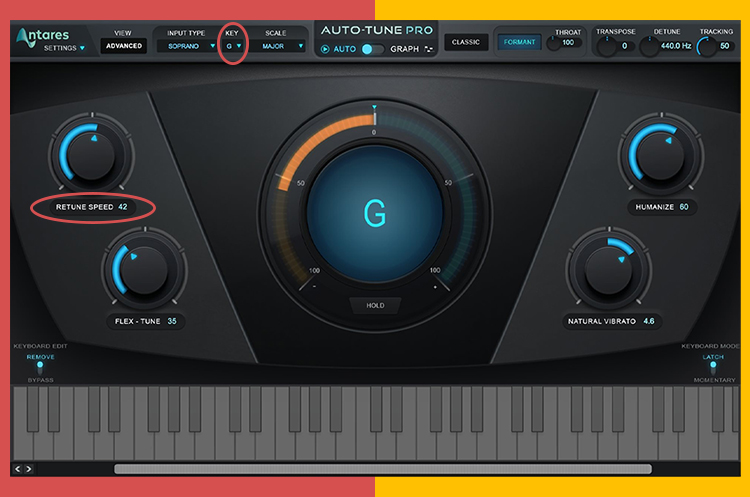
Task: Click the Retune Speed knob
Action: coord(91,155)
